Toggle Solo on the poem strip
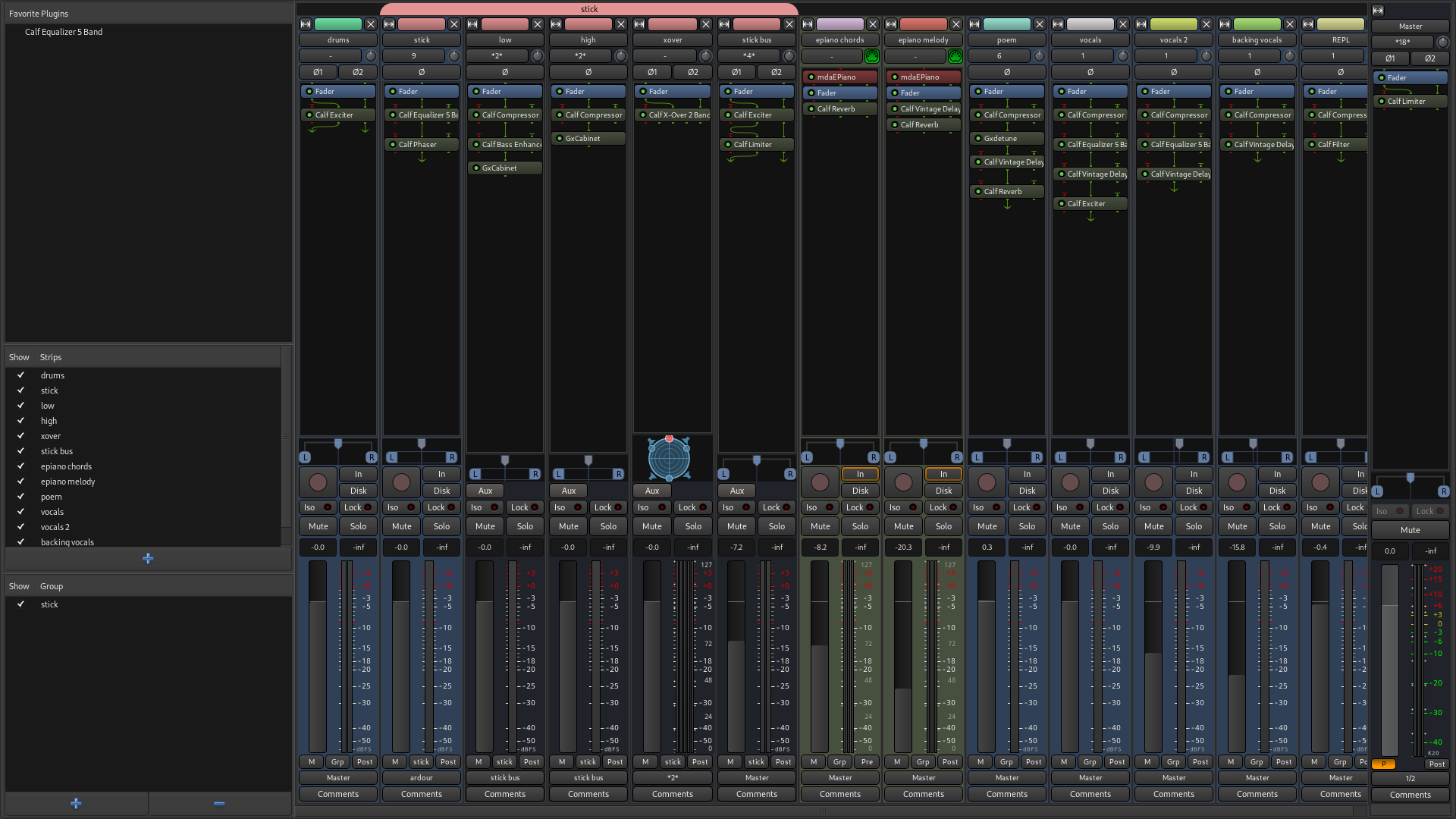1456x819 pixels. coord(1027,526)
